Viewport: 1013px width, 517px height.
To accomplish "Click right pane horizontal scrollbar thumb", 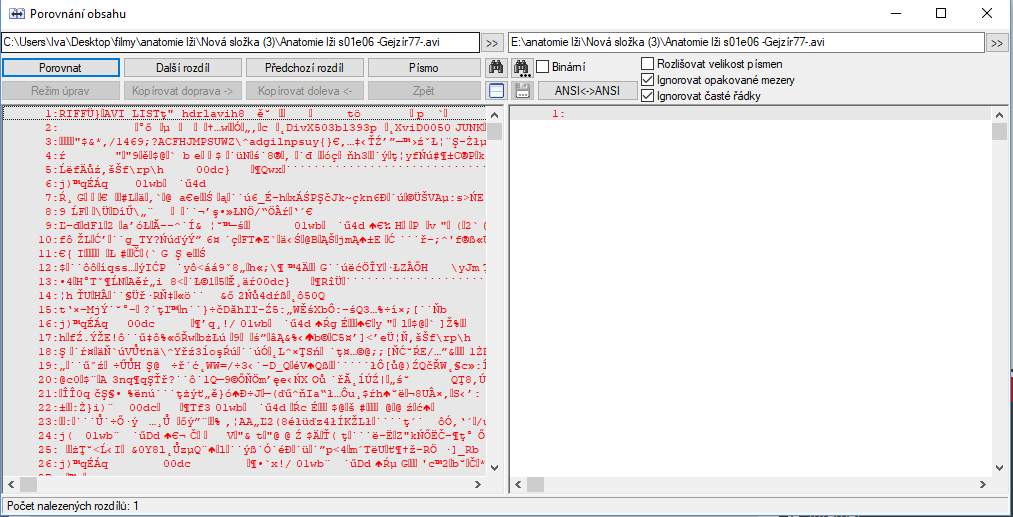I will click(x=535, y=483).
